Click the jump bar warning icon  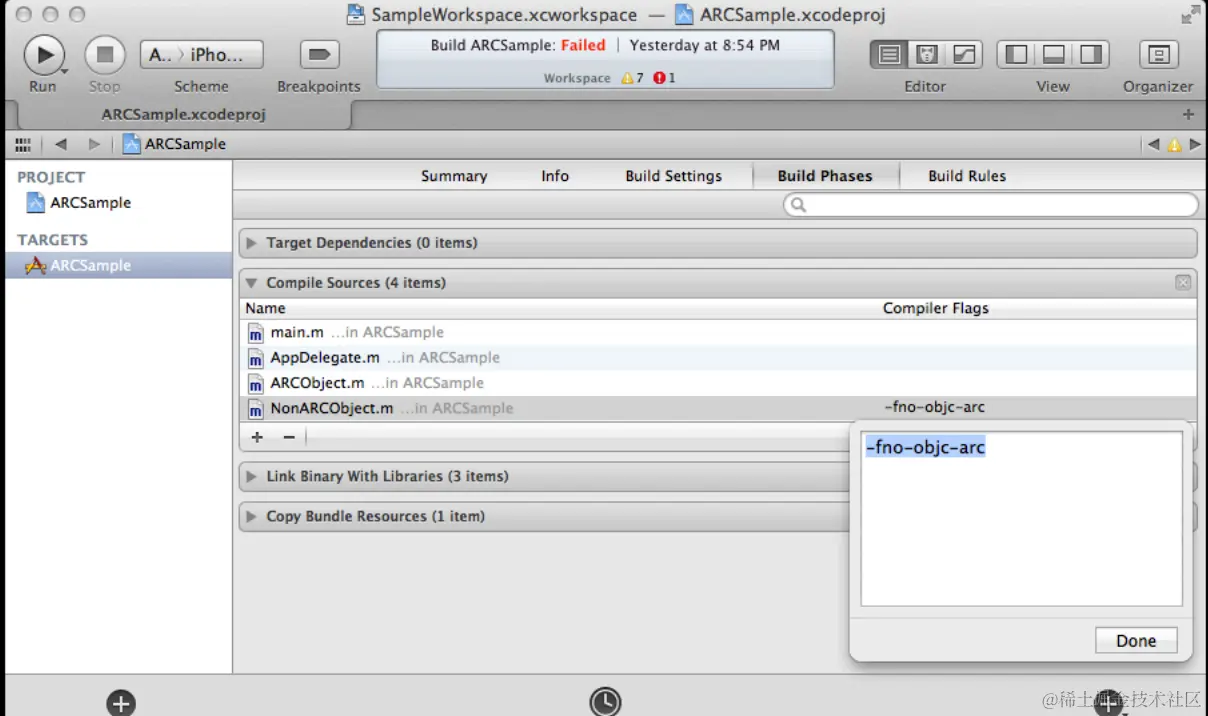[x=1174, y=144]
